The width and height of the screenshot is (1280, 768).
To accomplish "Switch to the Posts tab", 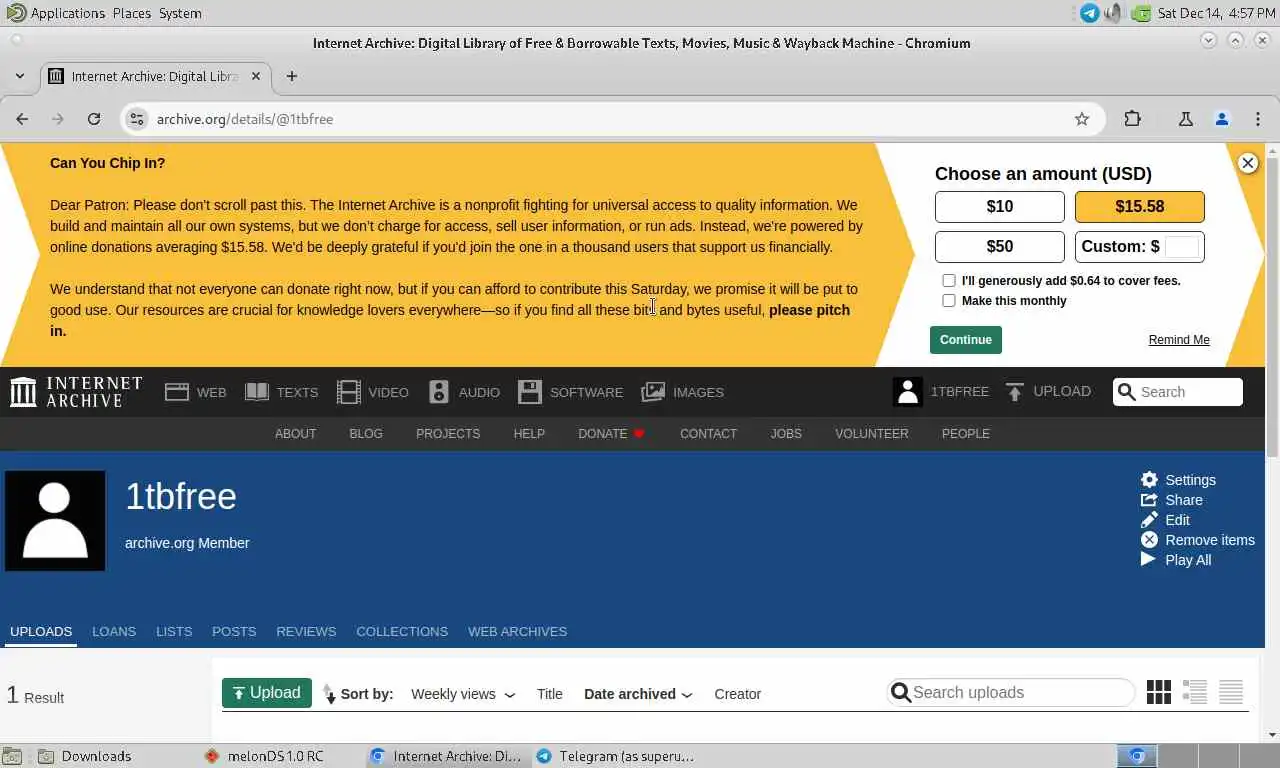I will (x=234, y=631).
